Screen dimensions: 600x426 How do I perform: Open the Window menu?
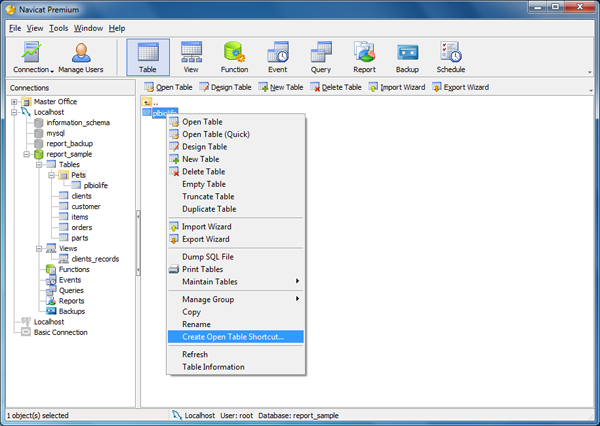(88, 28)
